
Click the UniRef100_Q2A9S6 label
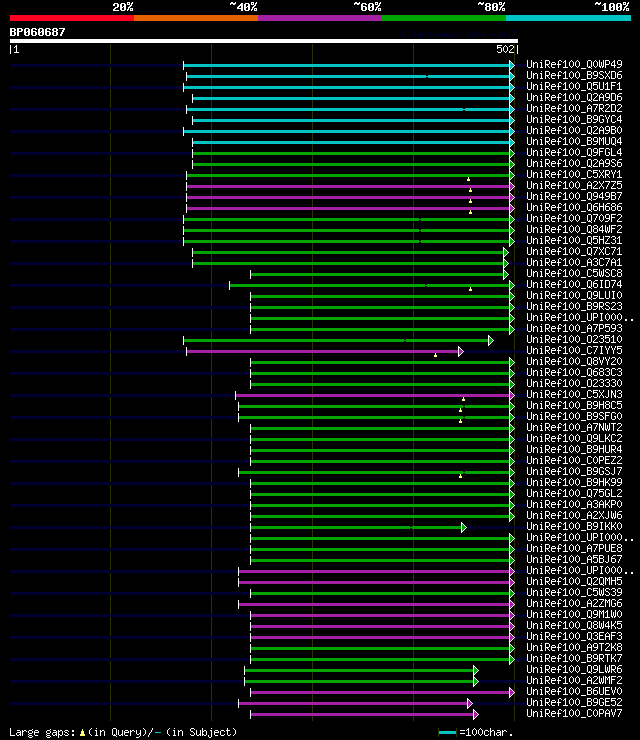click(x=574, y=163)
